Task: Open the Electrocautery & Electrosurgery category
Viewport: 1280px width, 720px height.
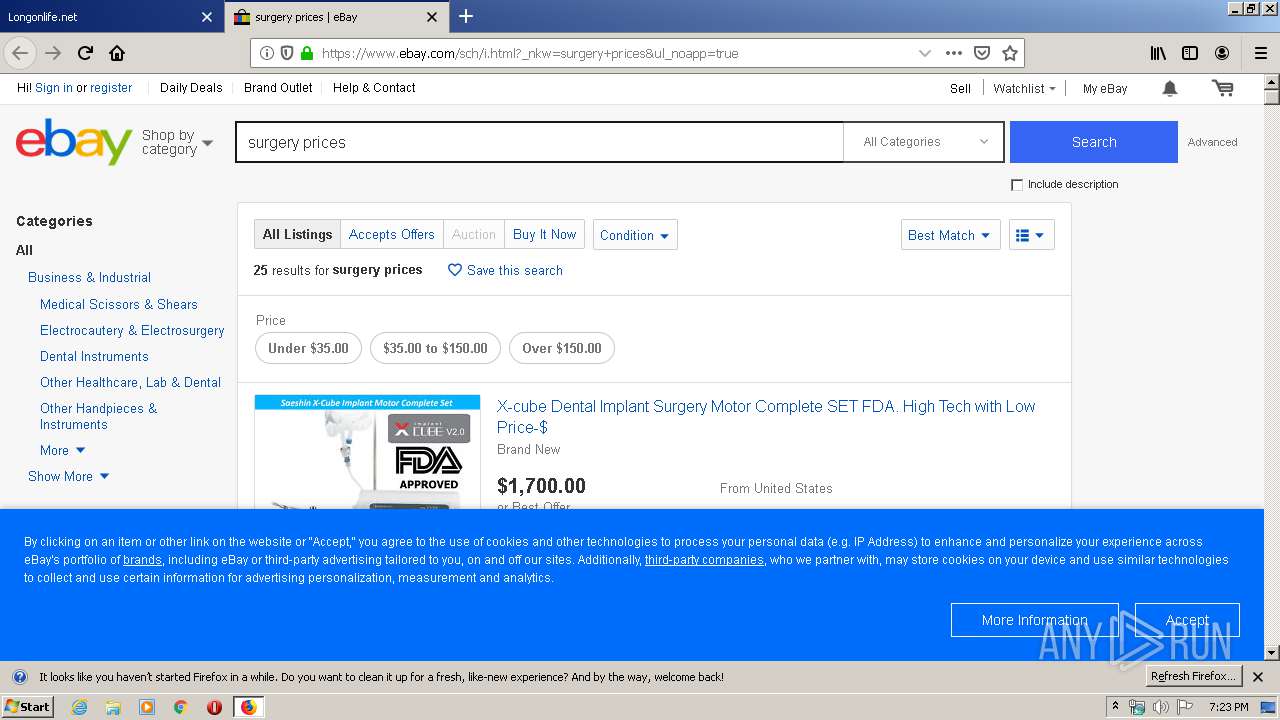Action: (132, 331)
